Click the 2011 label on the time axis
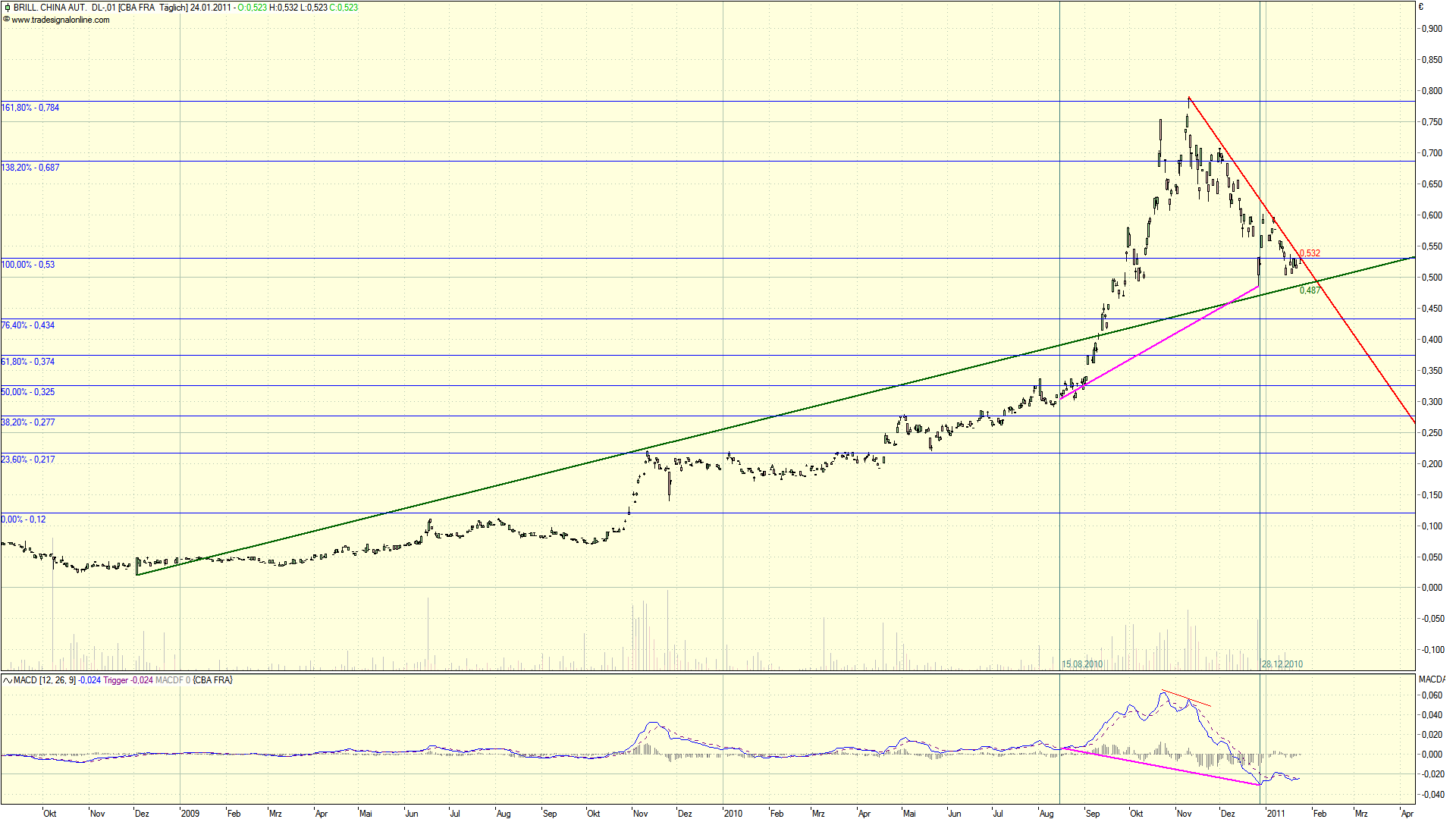Image resolution: width=1456 pixels, height=819 pixels. click(x=1277, y=813)
